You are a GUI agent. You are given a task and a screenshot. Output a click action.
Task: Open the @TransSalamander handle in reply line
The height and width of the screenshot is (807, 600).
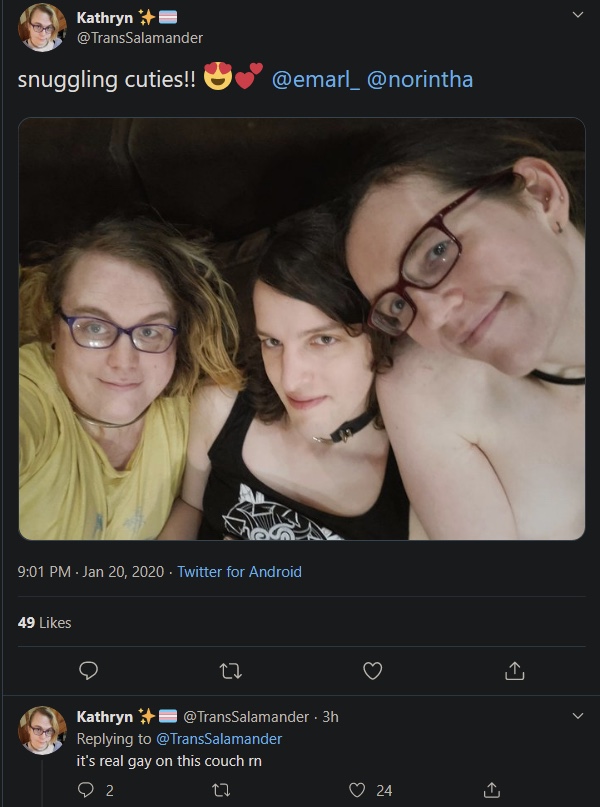[x=219, y=739]
